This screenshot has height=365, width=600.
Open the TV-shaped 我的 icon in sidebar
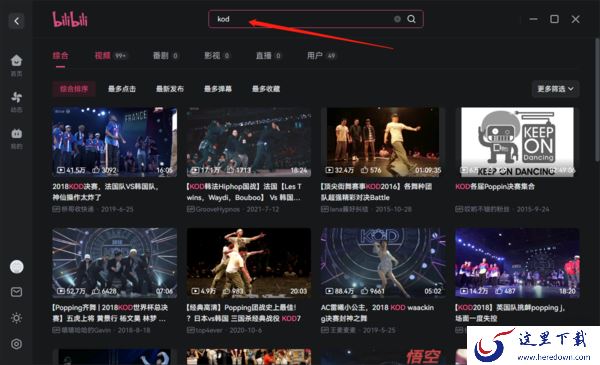(x=16, y=134)
